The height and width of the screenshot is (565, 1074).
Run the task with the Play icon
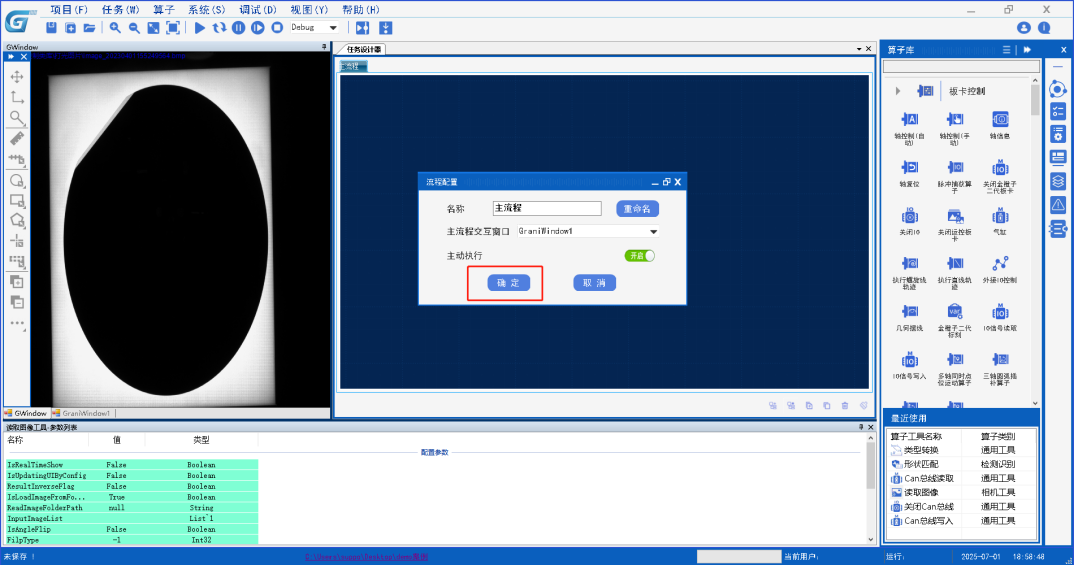click(199, 27)
